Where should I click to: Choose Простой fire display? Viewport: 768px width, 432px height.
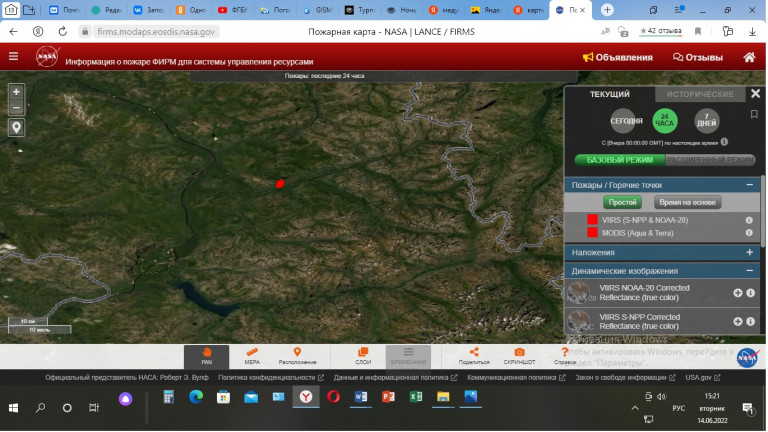click(622, 202)
